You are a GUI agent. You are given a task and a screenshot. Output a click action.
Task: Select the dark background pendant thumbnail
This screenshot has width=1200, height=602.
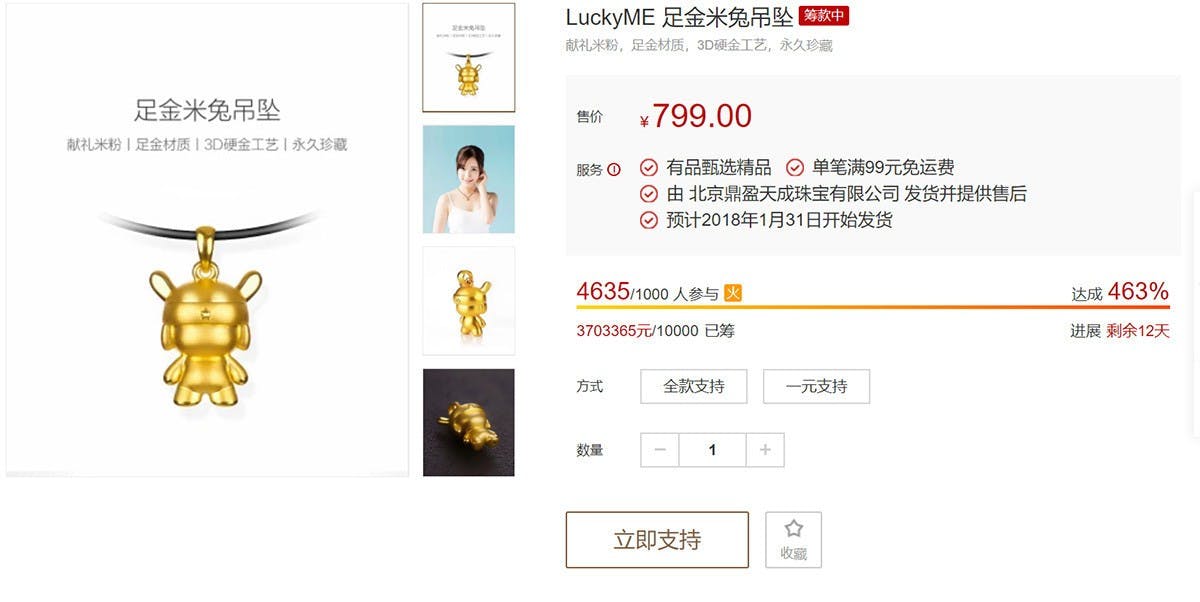tap(469, 422)
